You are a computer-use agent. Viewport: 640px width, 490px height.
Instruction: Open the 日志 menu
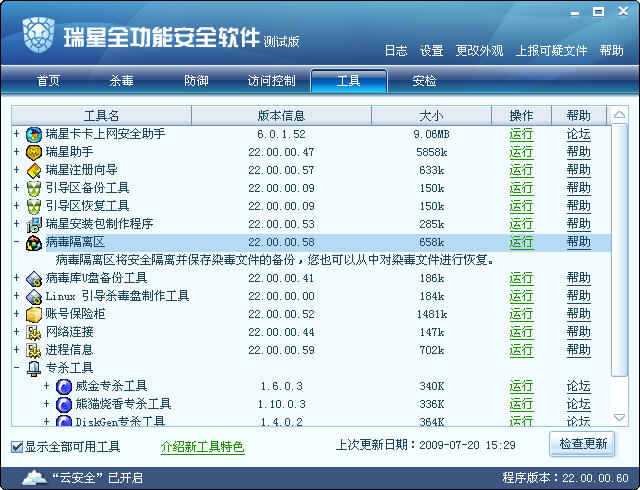click(396, 51)
